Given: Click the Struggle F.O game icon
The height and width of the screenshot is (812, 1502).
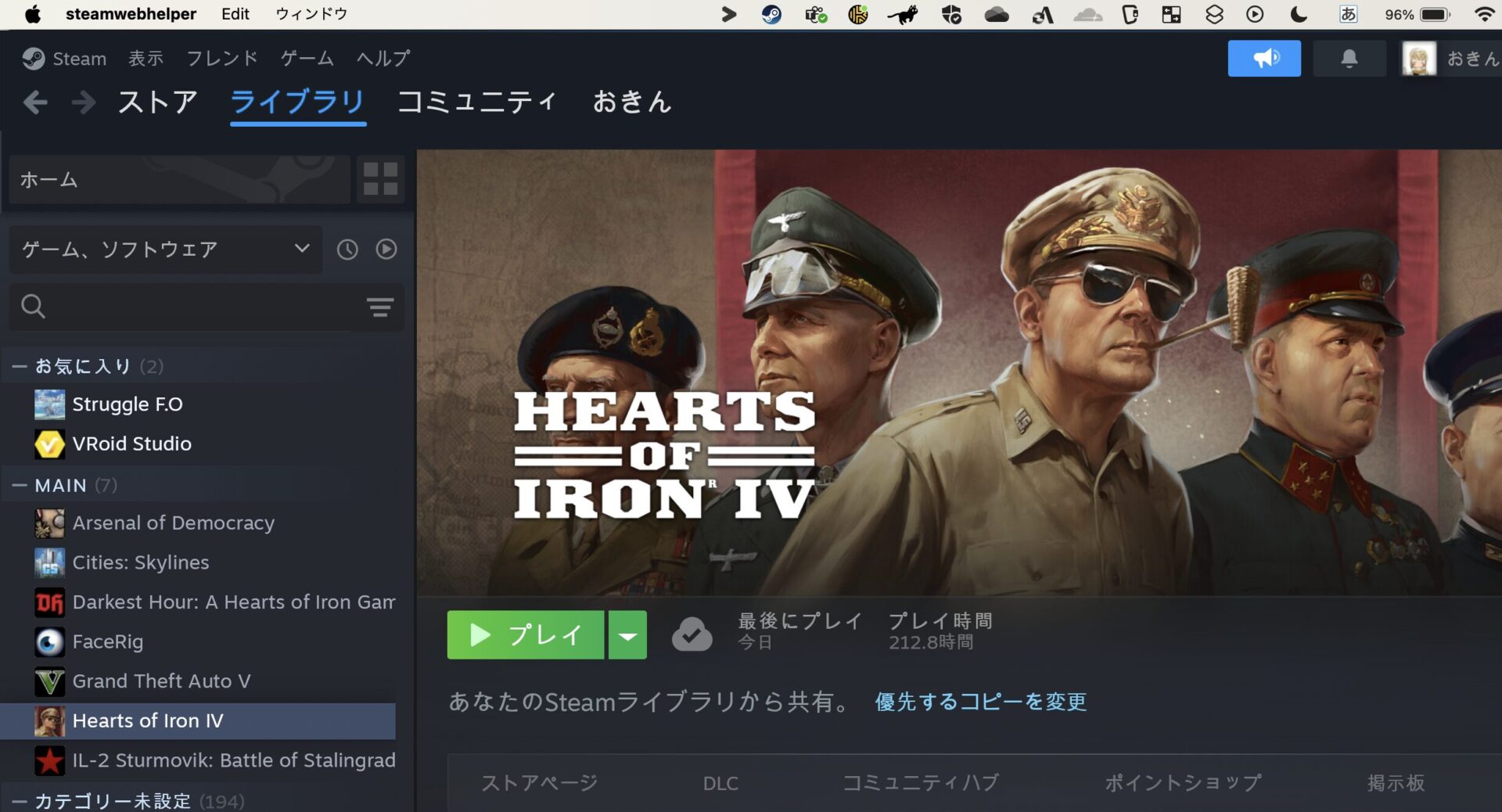Looking at the screenshot, I should pos(49,404).
